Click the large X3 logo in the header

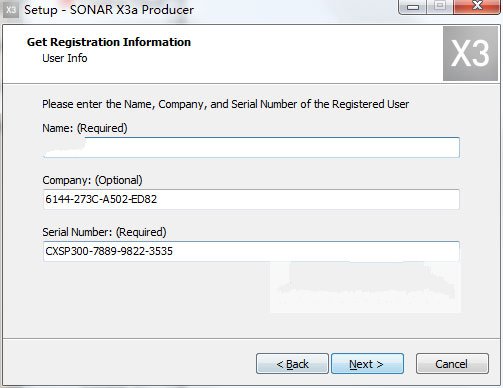click(470, 54)
